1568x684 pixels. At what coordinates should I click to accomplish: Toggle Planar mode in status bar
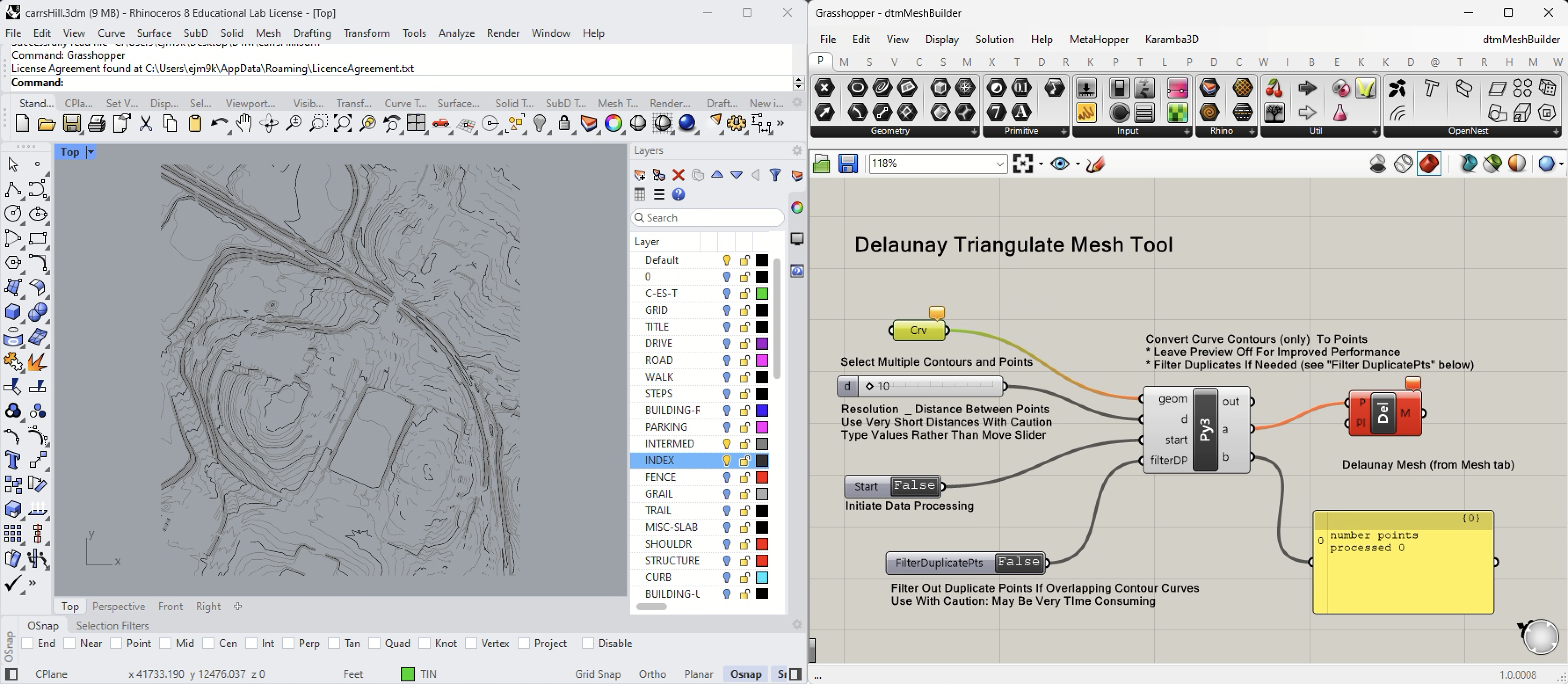698,673
